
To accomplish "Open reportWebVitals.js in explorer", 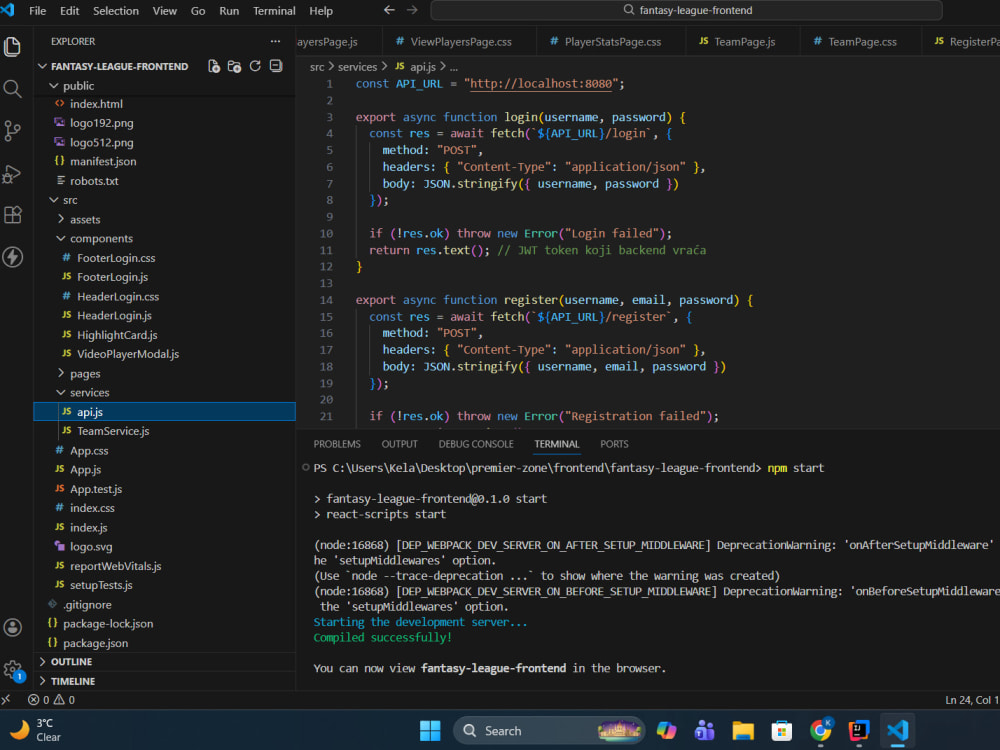I will click(x=165, y=566).
